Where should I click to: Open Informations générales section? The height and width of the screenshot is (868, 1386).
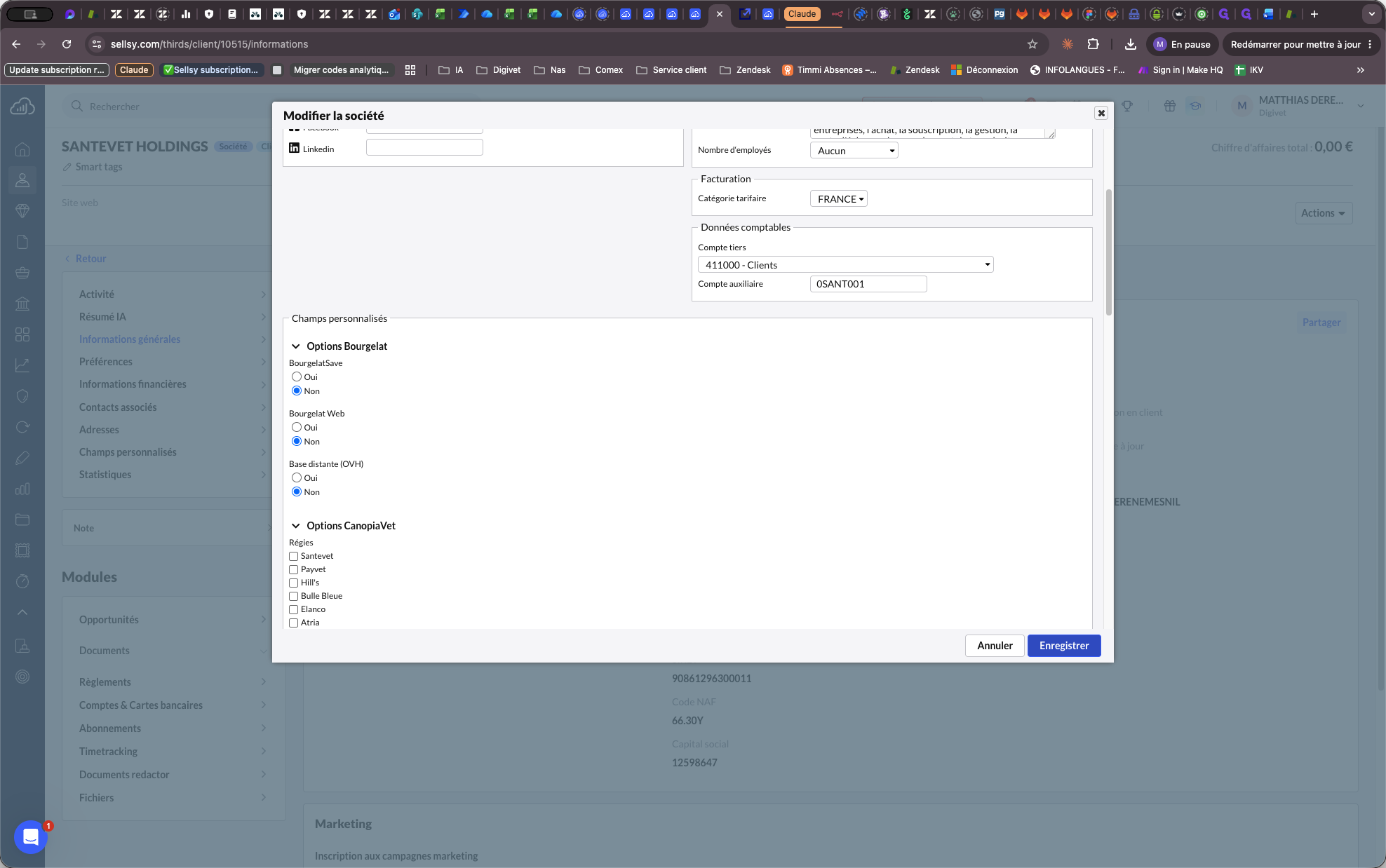pos(173,339)
